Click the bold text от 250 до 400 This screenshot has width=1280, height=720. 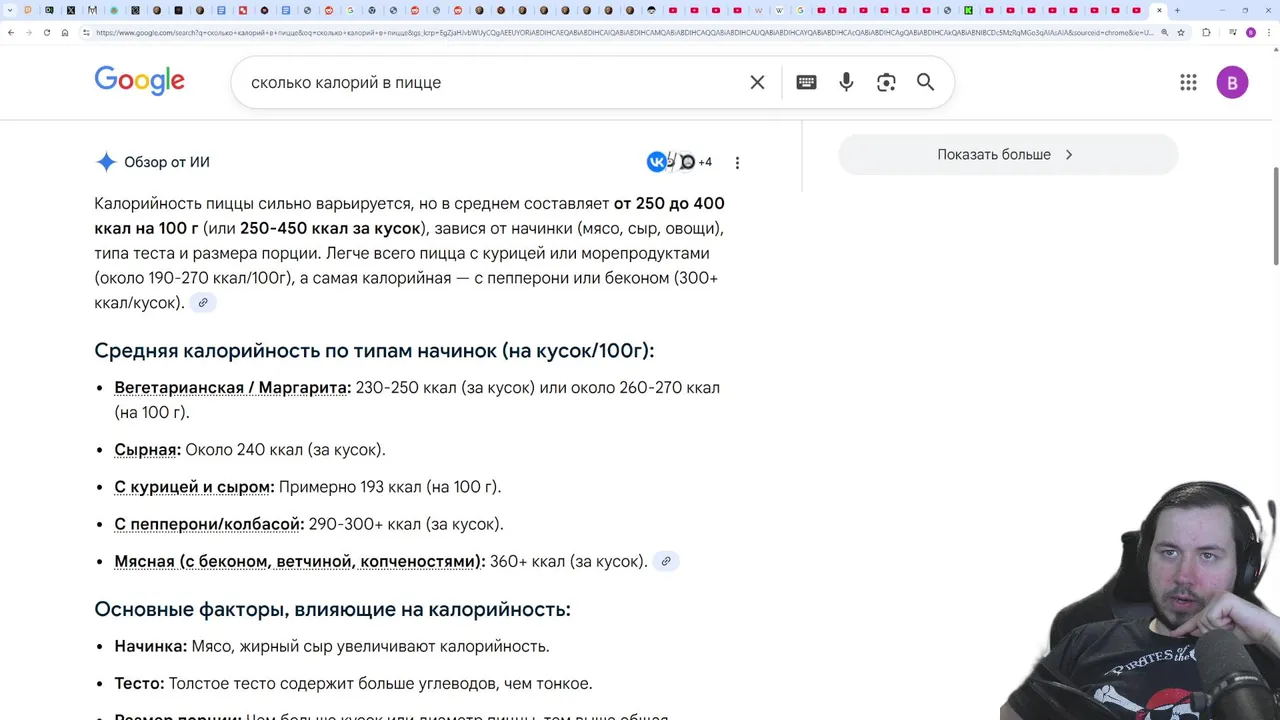669,203
